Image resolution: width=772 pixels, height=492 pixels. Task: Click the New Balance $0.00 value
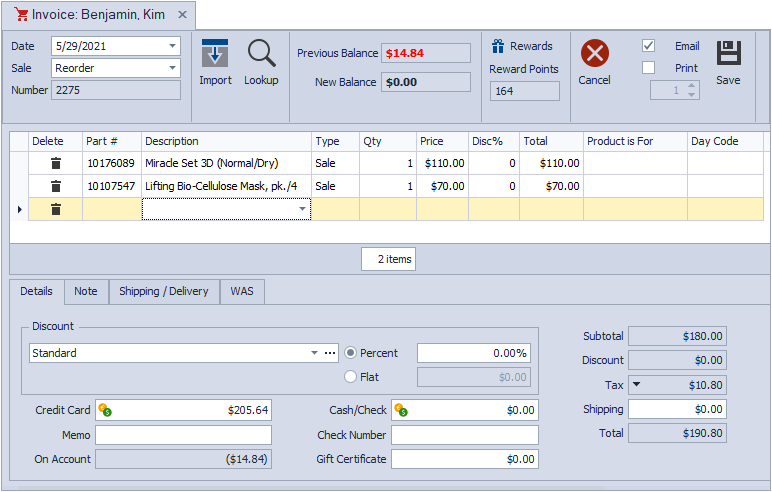tap(426, 82)
